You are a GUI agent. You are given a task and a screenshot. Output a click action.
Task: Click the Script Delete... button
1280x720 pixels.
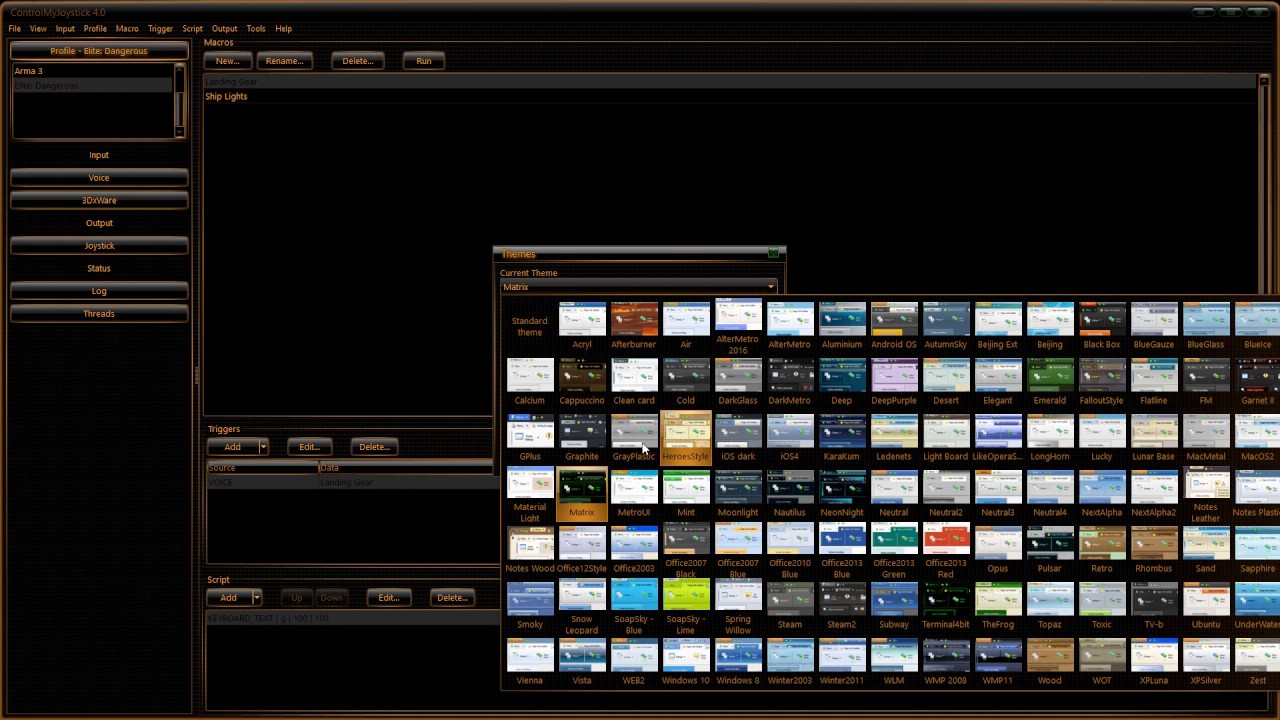453,598
